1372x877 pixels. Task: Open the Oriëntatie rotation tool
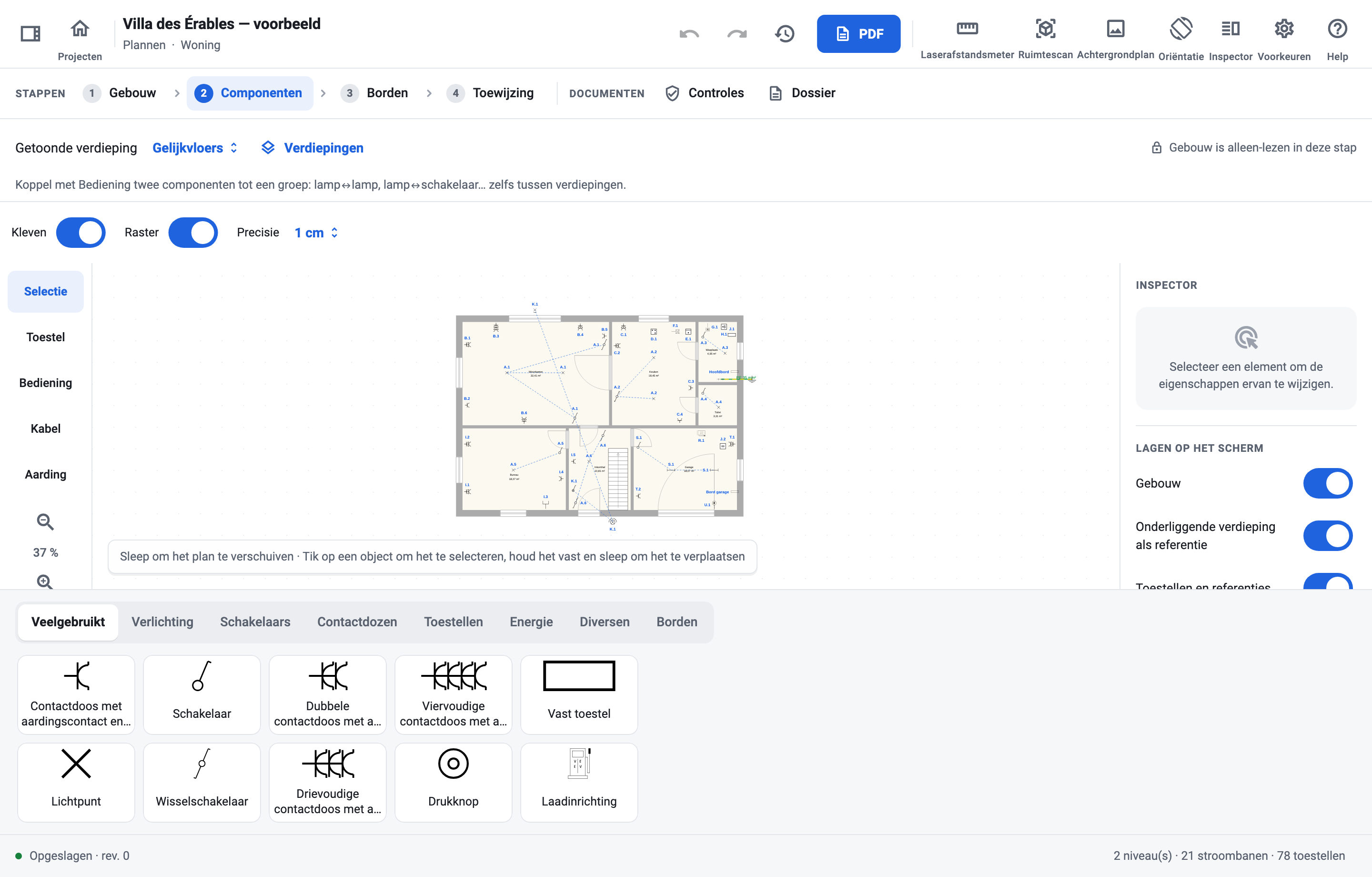pos(1180,39)
